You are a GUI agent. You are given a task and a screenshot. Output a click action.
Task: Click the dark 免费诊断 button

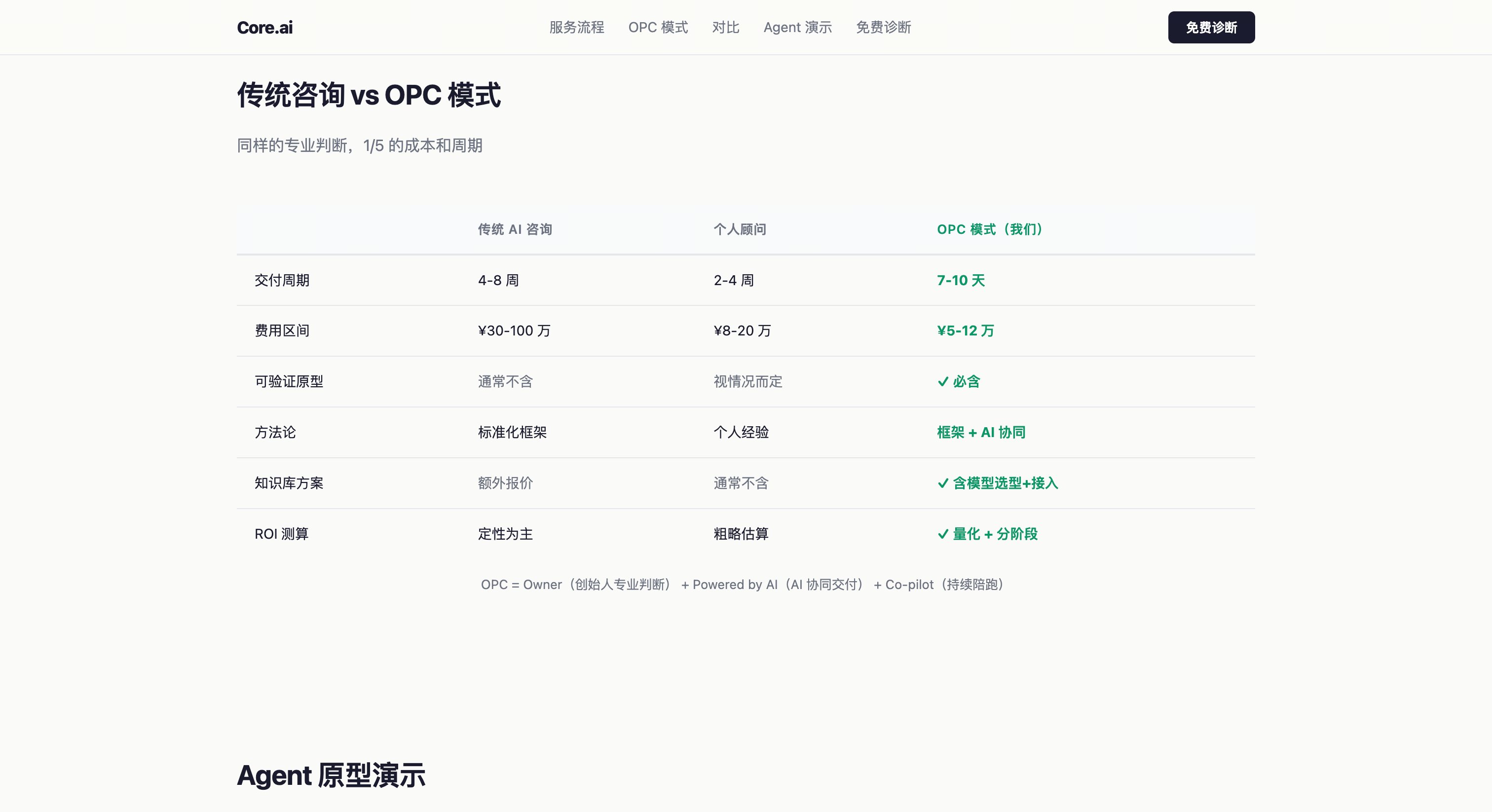1211,27
